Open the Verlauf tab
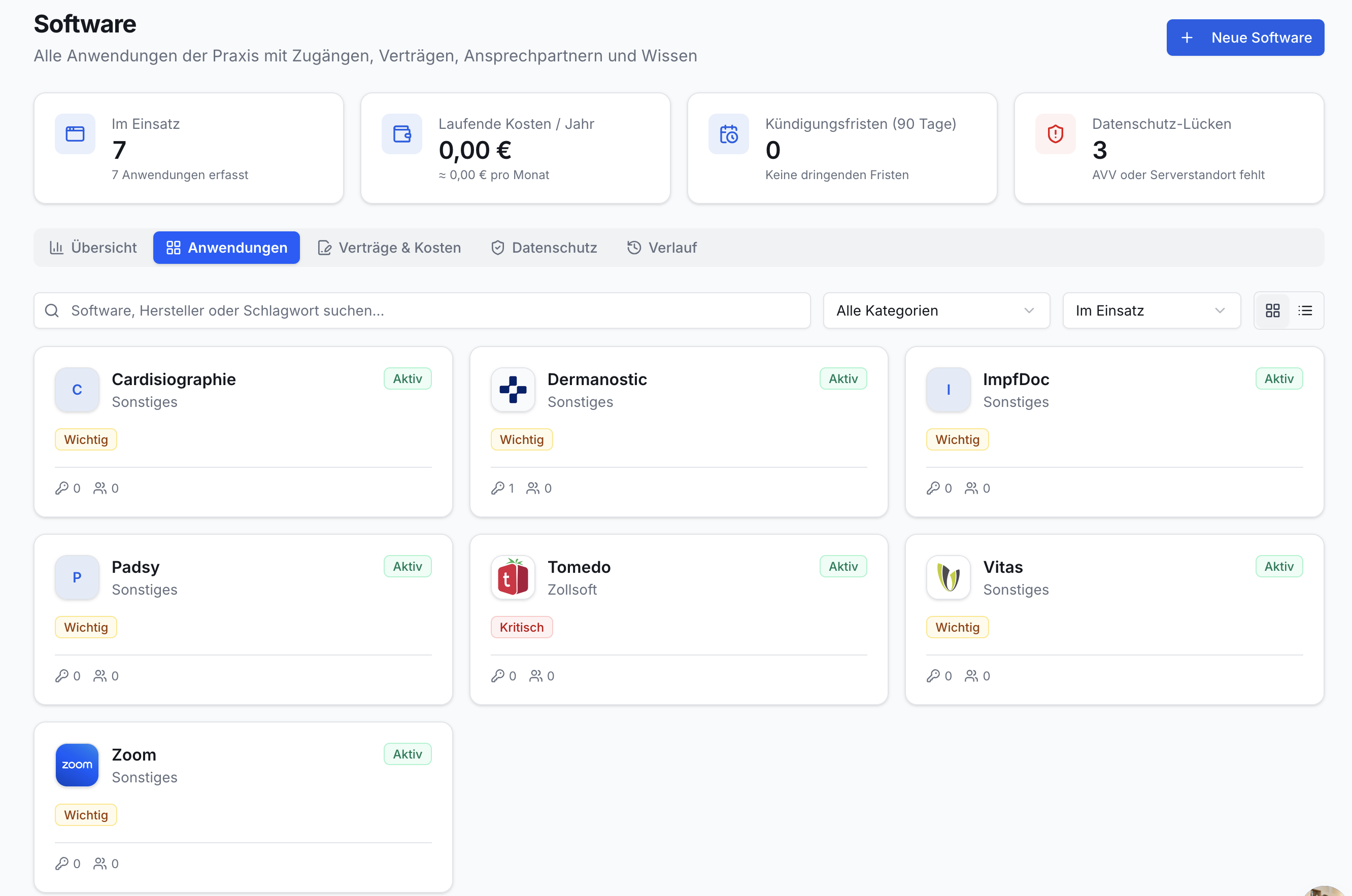 tap(662, 248)
